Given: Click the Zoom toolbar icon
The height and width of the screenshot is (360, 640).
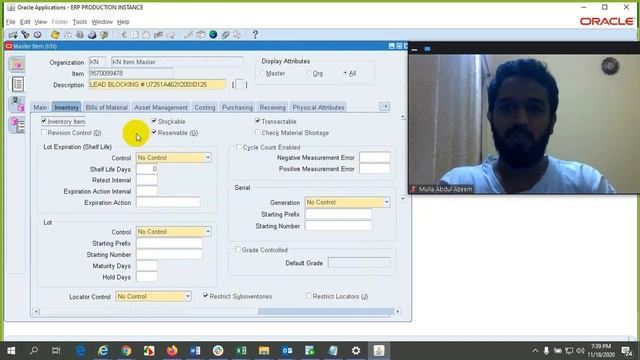Looking at the screenshot, I should pyautogui.click(x=200, y=35).
